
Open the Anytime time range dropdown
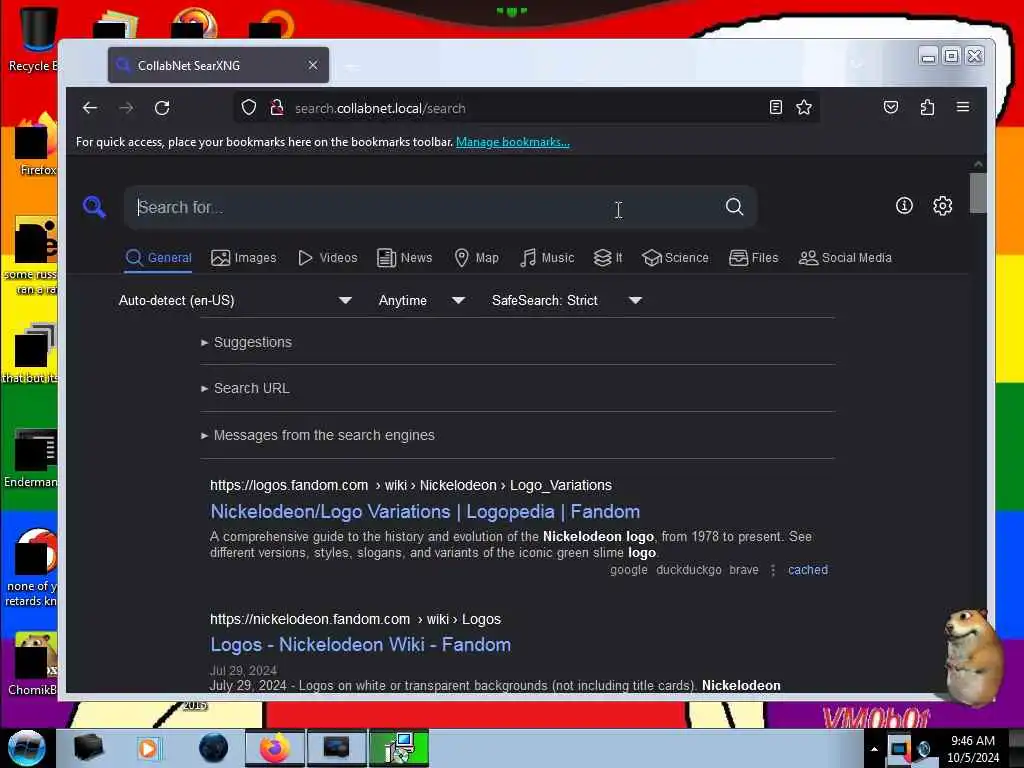(422, 300)
